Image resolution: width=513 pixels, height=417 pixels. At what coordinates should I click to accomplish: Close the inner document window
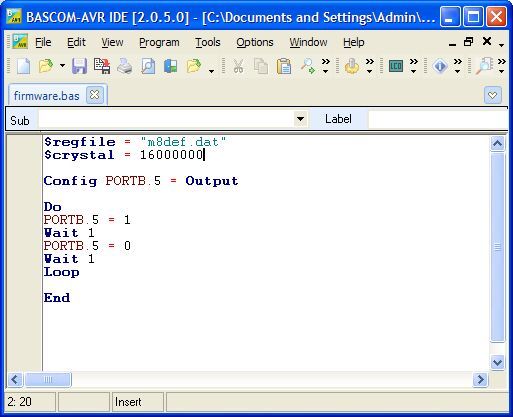click(x=487, y=41)
